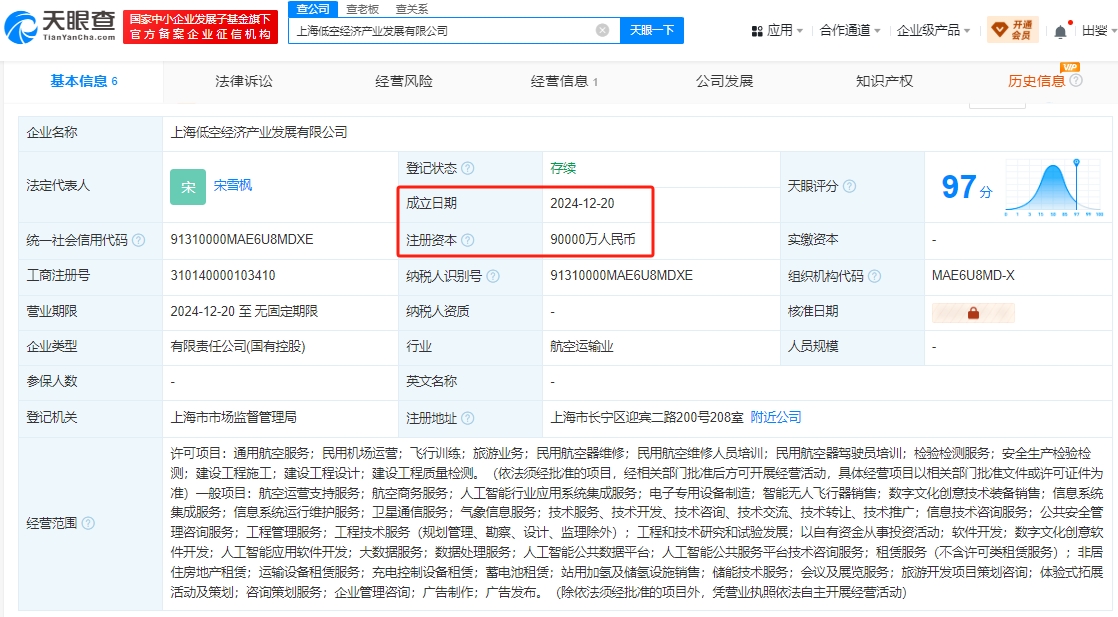
Task: Click the 经营范围 description paragraph
Action: [637, 523]
